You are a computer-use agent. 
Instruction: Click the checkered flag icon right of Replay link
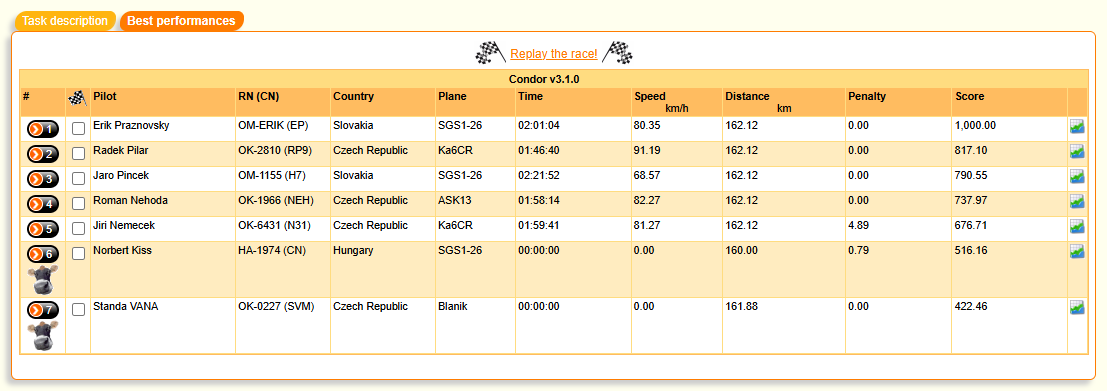point(618,53)
